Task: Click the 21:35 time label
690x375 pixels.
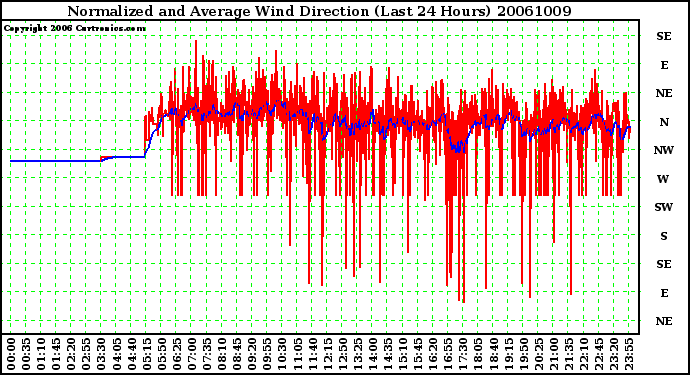Action: [x=569, y=354]
